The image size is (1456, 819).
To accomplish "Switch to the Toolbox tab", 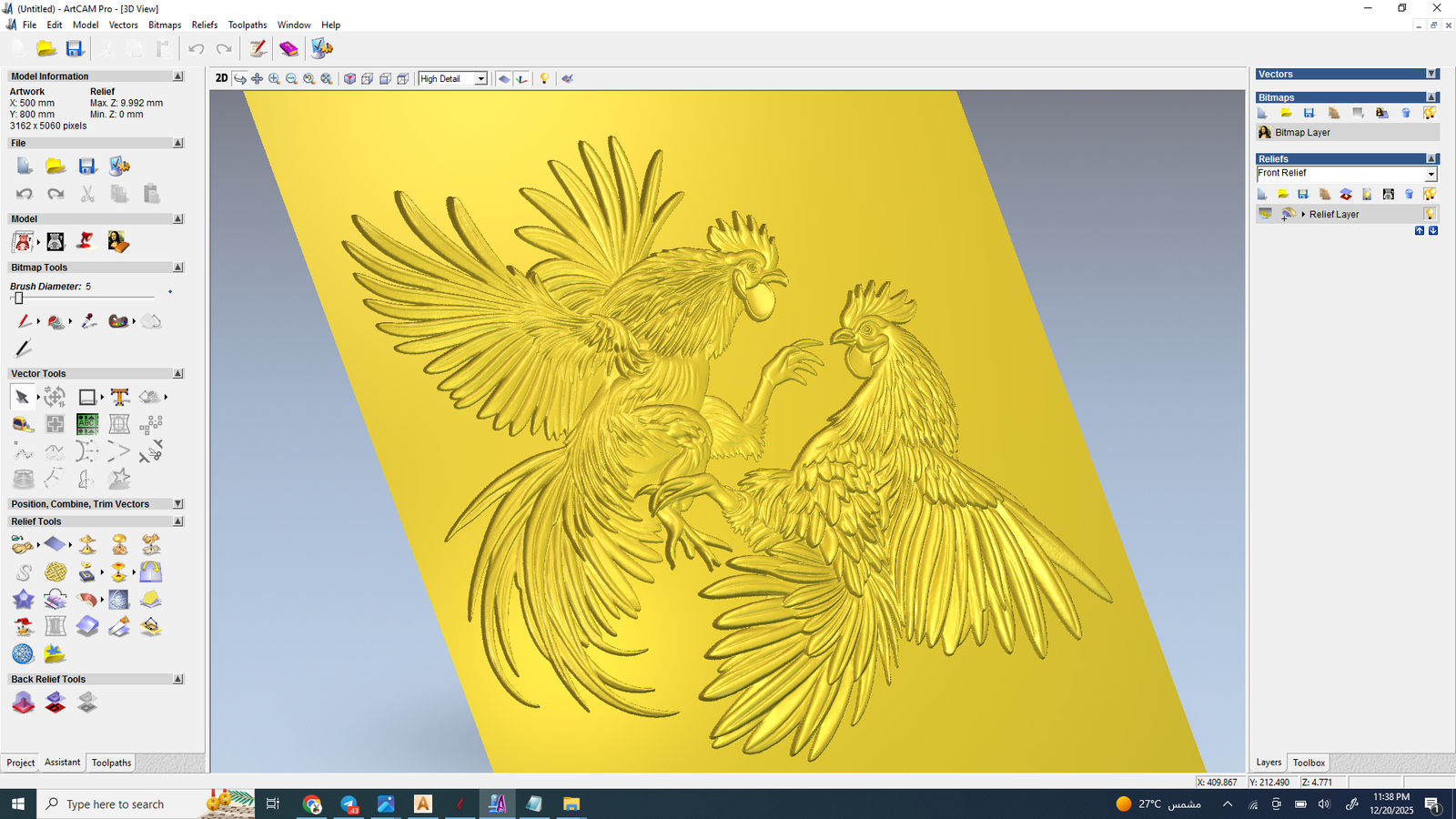I will pyautogui.click(x=1309, y=763).
